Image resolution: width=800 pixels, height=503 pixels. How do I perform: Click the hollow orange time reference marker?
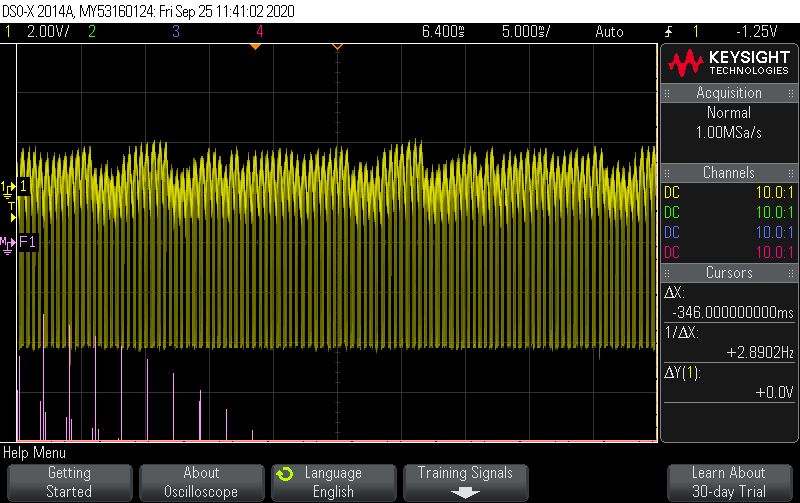[337, 46]
